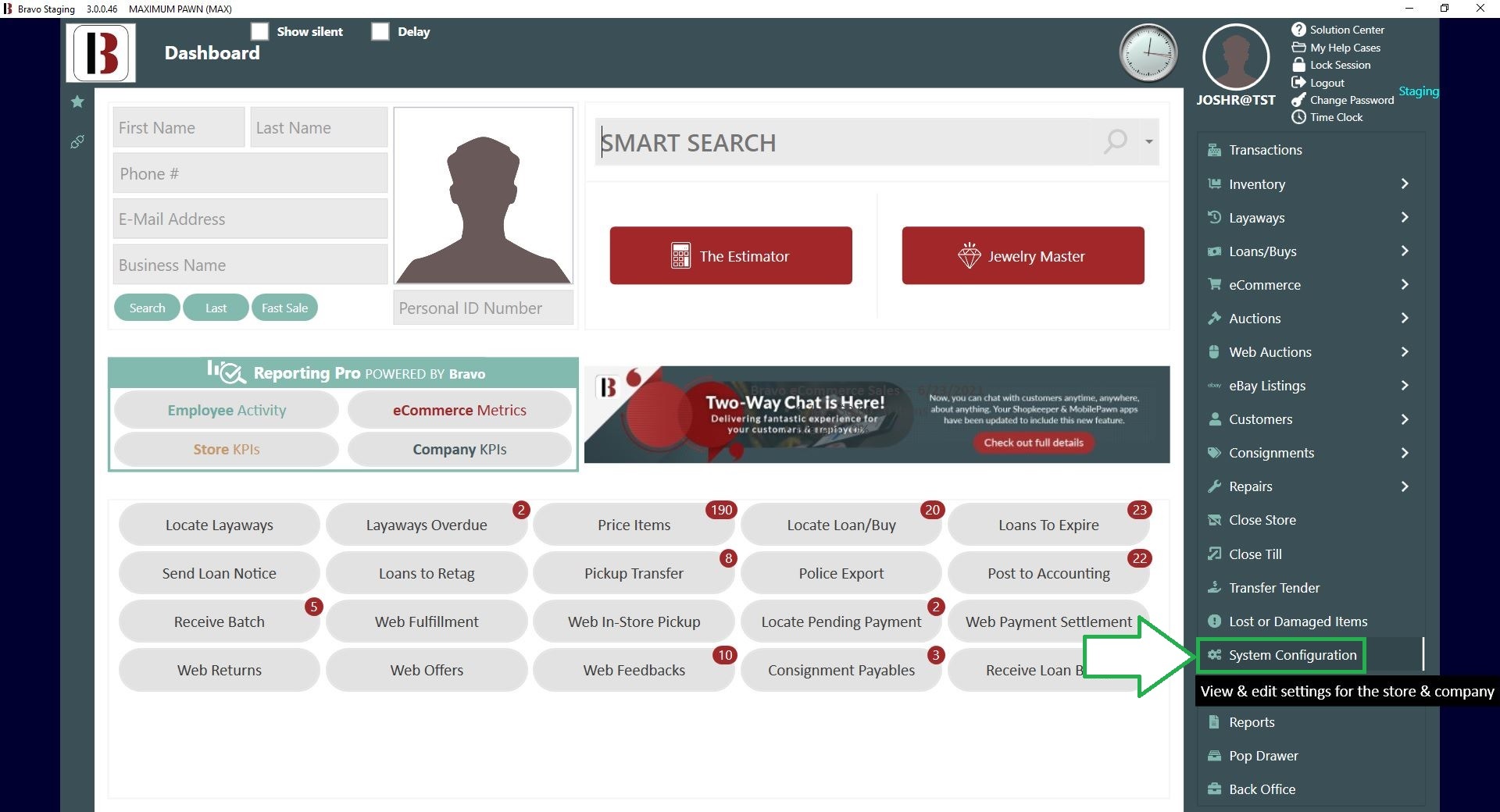Image resolution: width=1500 pixels, height=812 pixels.
Task: Click the Repairs wrench icon
Action: pos(1214,486)
